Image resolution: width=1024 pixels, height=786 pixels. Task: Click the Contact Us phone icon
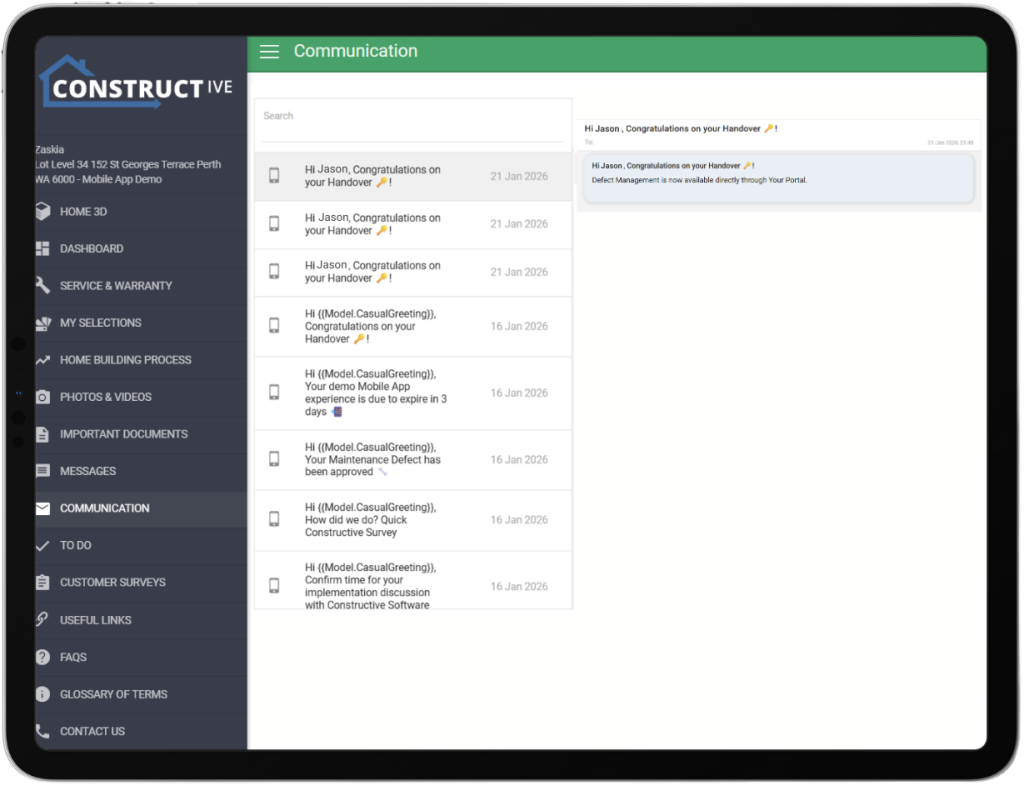pos(42,731)
